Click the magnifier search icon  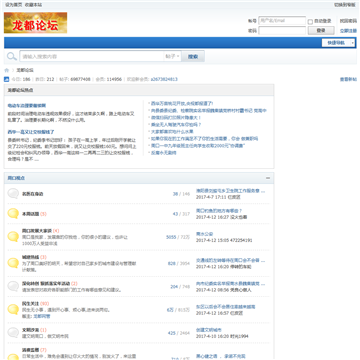pos(12,56)
